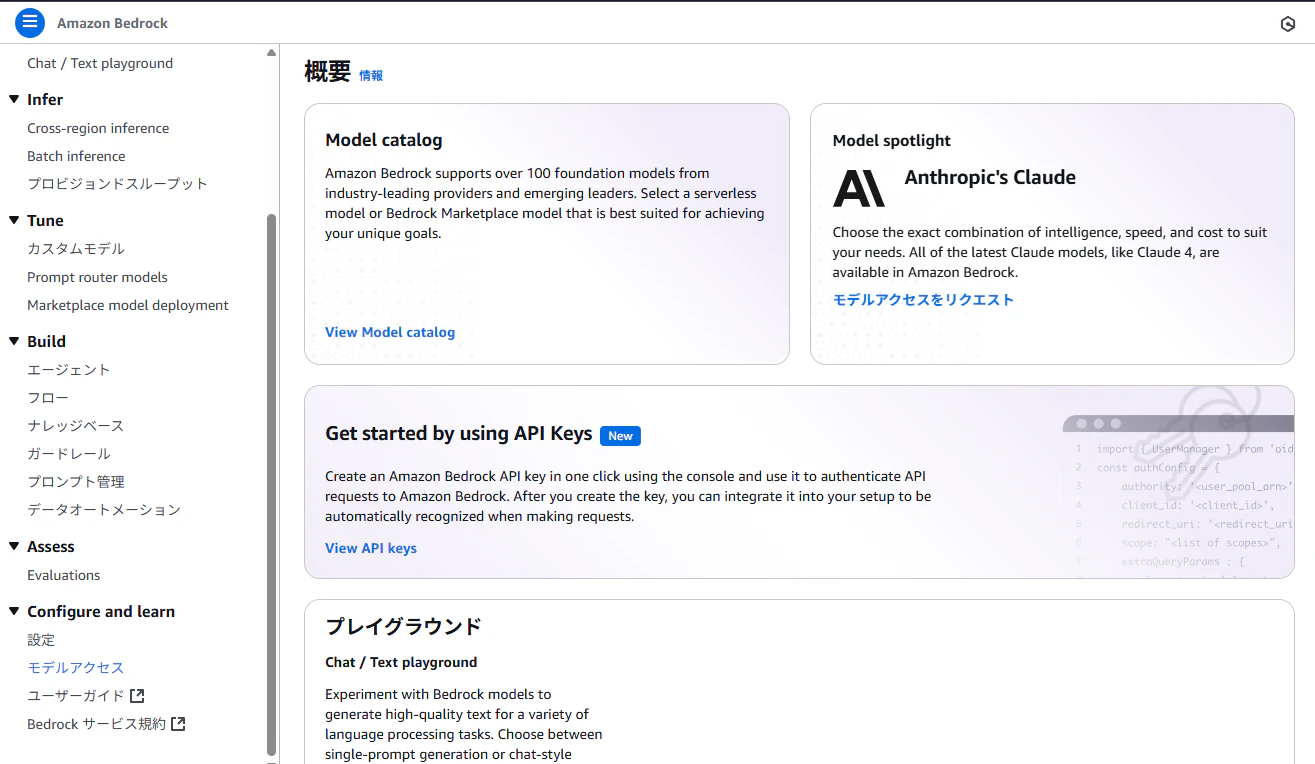Viewport: 1315px width, 764px height.
Task: Click the Model spotlight label
Action: pyautogui.click(x=892, y=140)
